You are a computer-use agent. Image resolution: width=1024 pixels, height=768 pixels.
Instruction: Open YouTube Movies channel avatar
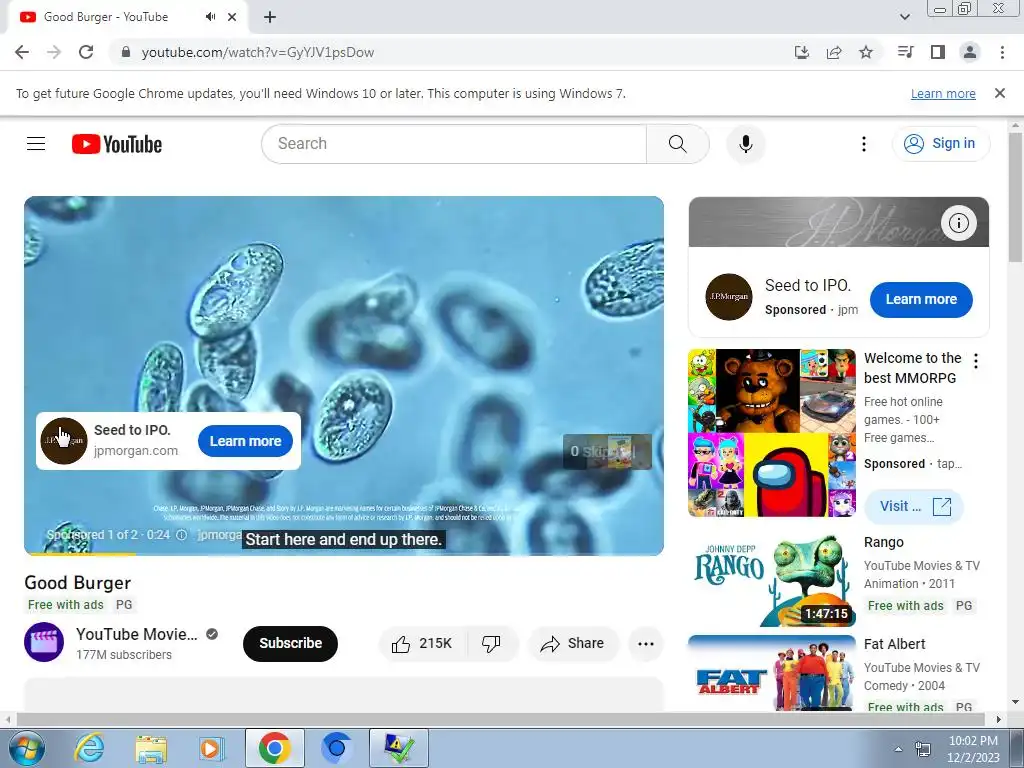tap(44, 643)
